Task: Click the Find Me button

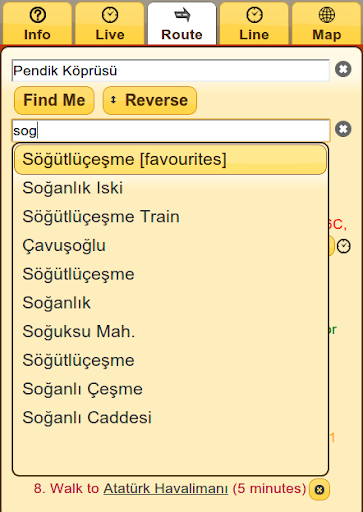Action: tap(54, 100)
